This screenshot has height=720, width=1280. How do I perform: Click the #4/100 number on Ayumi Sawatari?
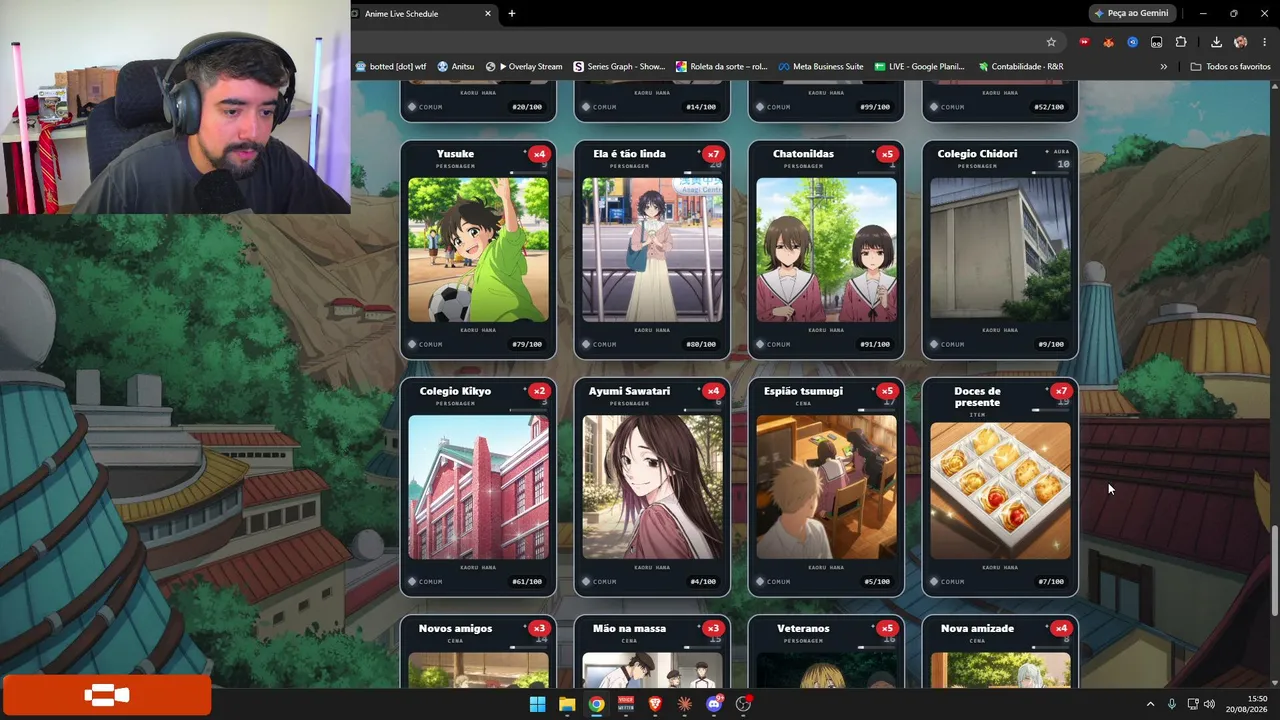[x=703, y=581]
